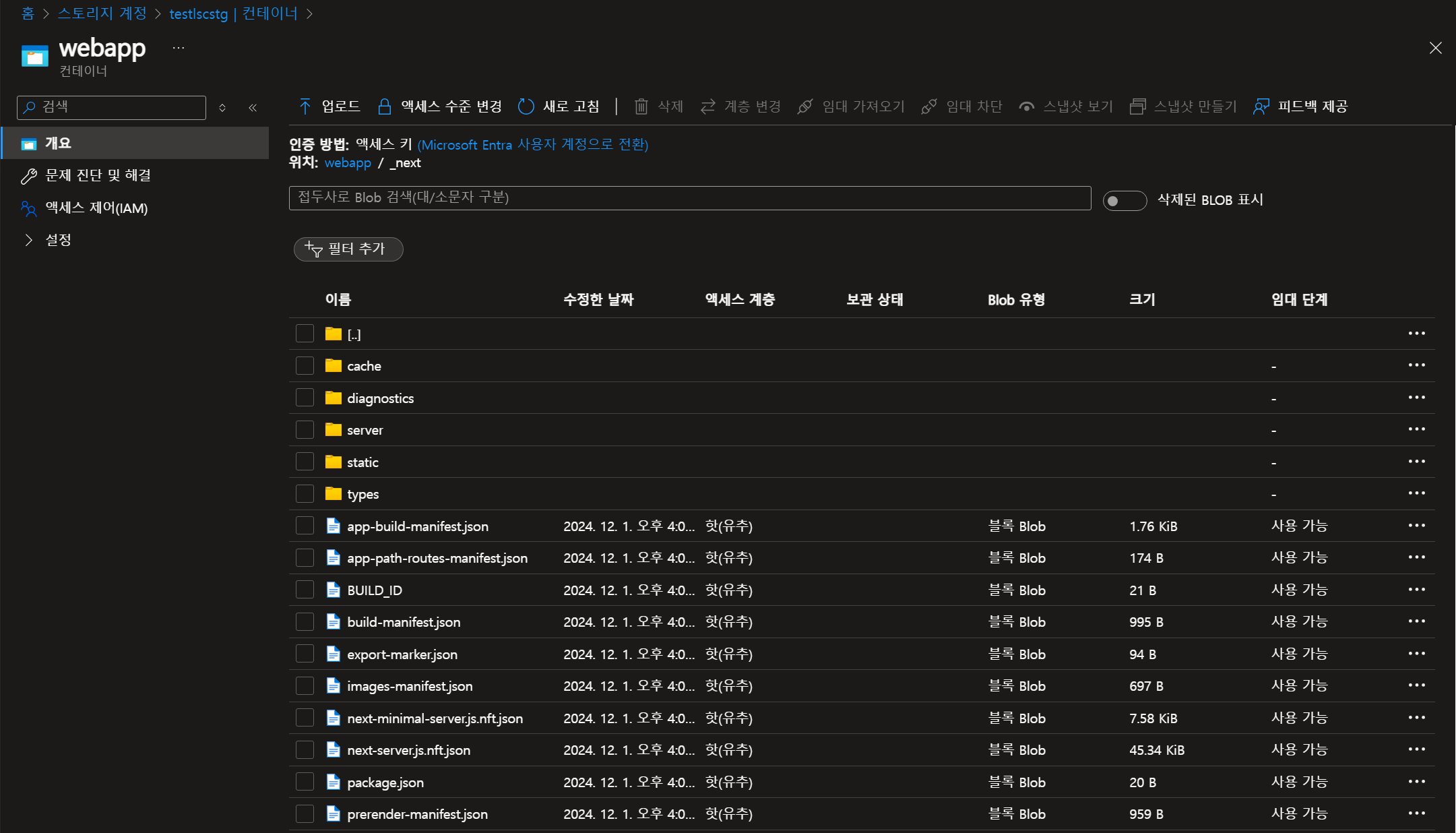
Task: Open Access control (IAM) menu item
Action: coord(96,208)
